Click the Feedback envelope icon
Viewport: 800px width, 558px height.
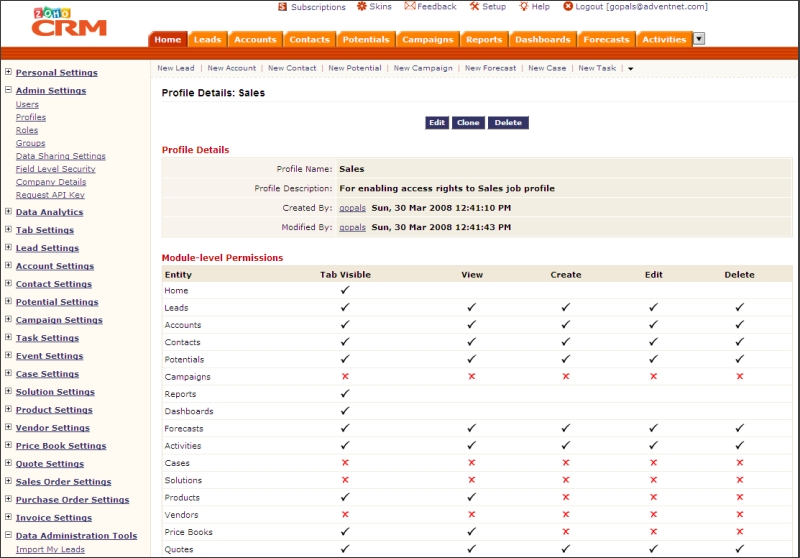pyautogui.click(x=410, y=7)
